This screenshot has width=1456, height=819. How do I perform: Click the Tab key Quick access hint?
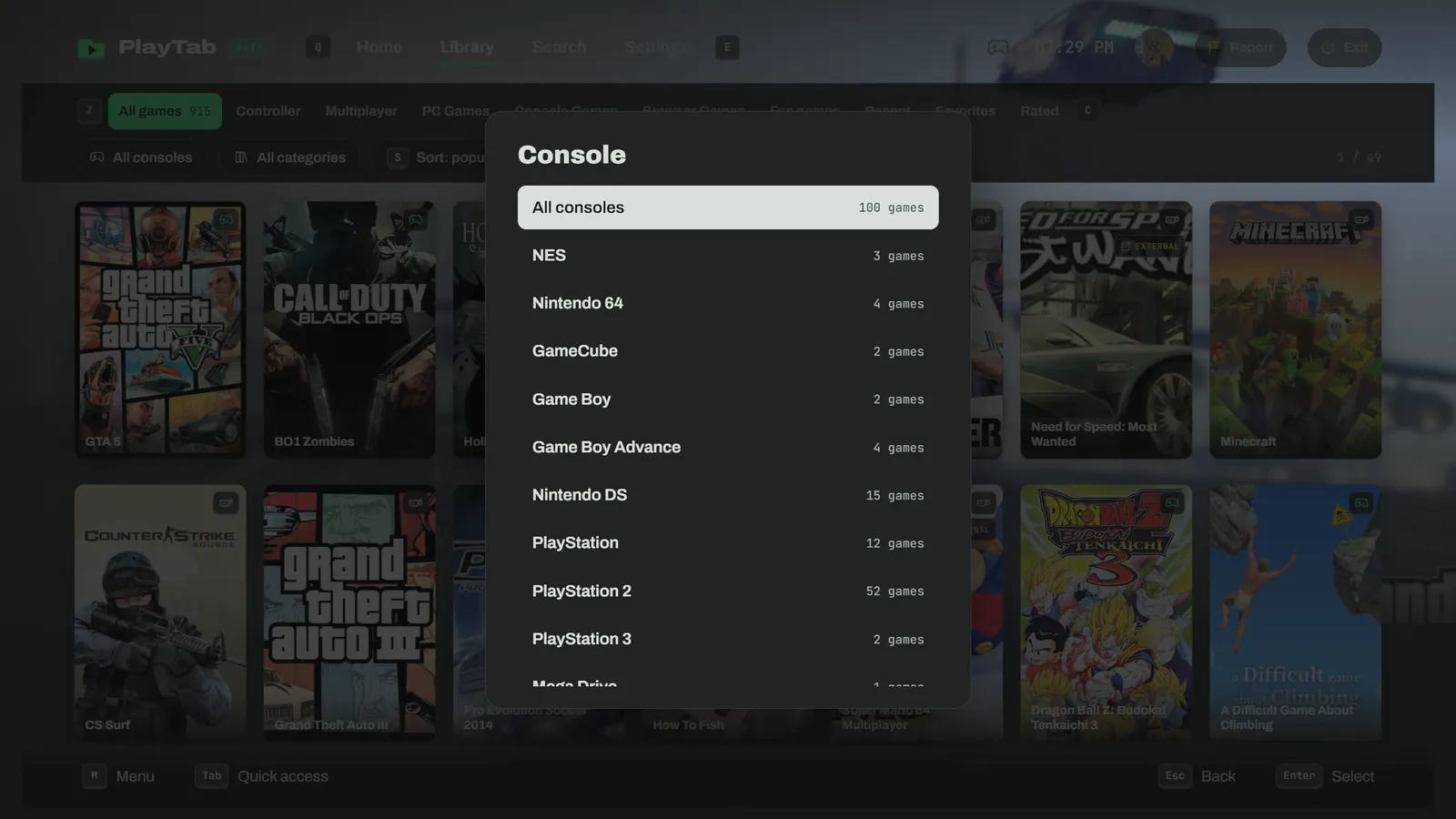(211, 776)
